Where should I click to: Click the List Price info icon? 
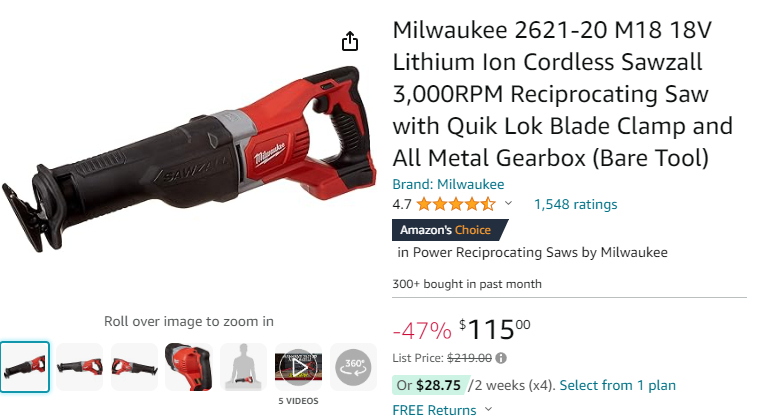click(x=501, y=358)
